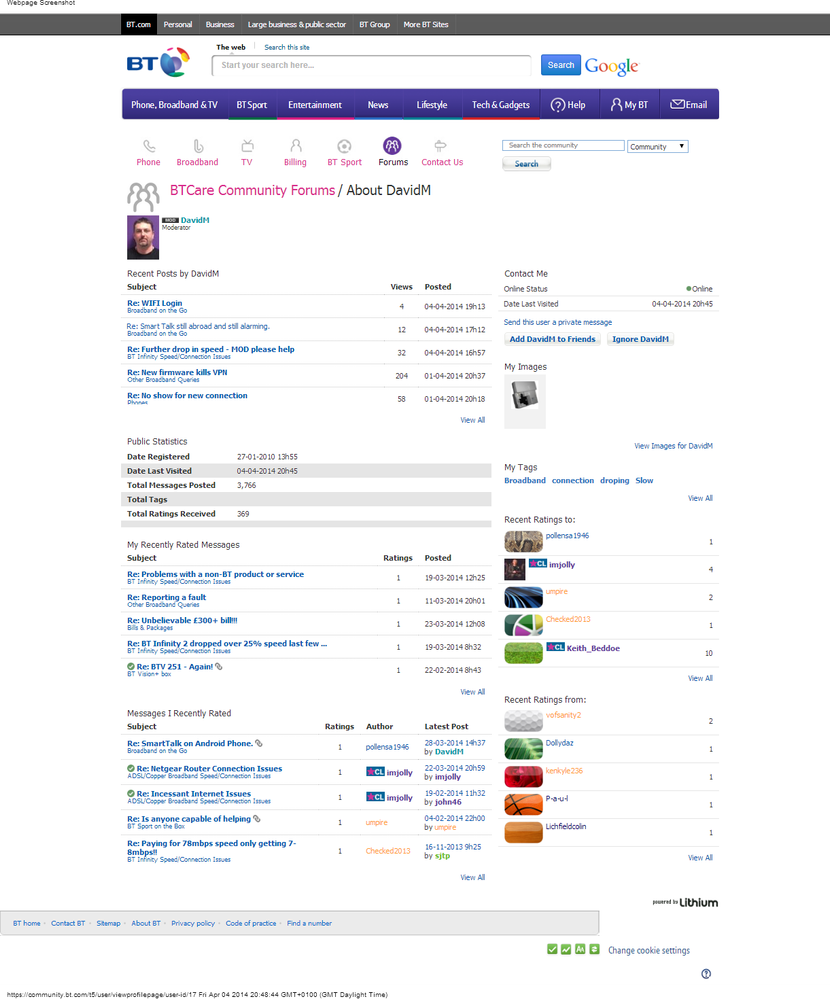Click the 'Slow' tag

[x=644, y=480]
